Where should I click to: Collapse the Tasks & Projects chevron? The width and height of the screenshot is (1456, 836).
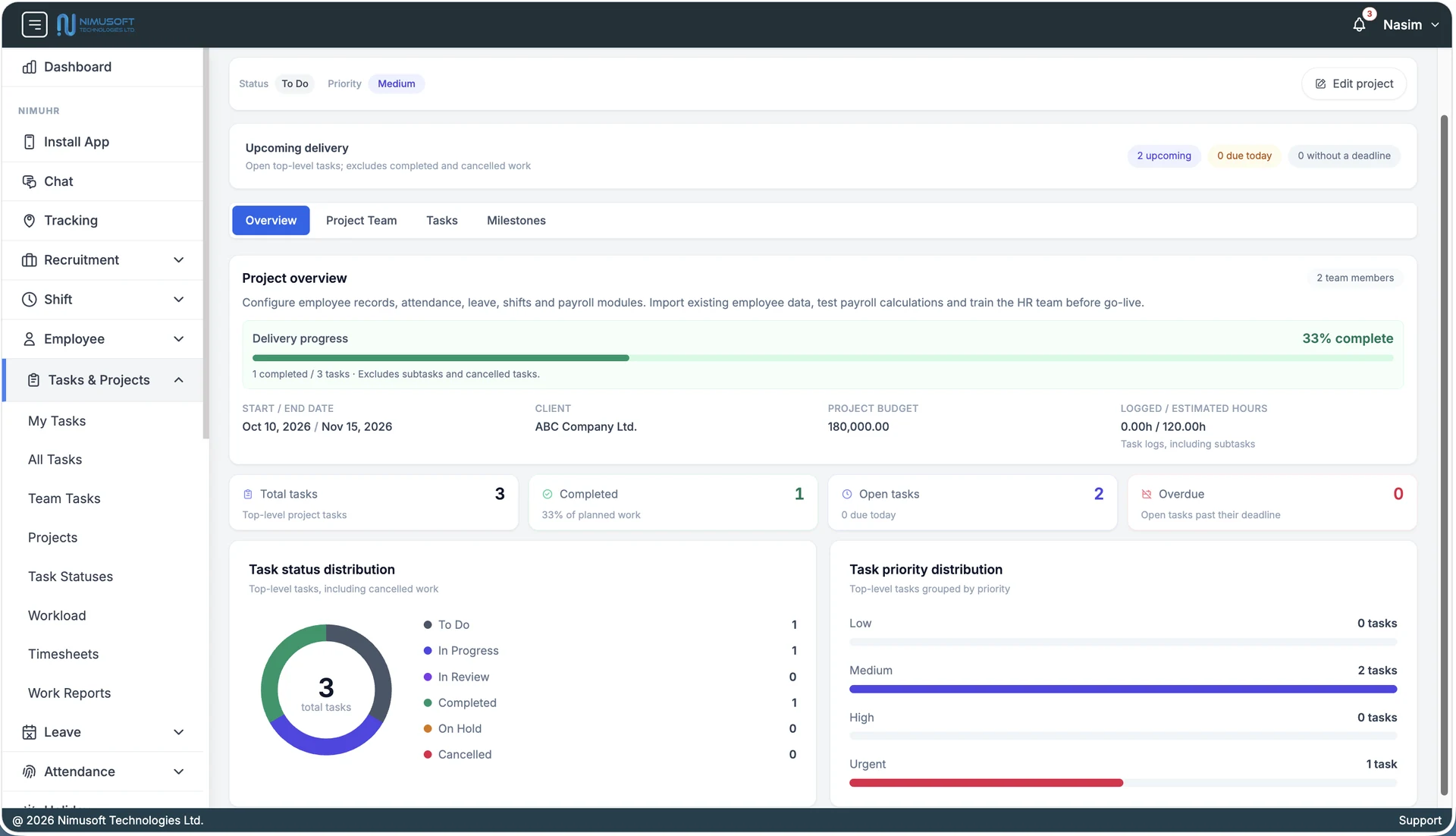point(179,380)
